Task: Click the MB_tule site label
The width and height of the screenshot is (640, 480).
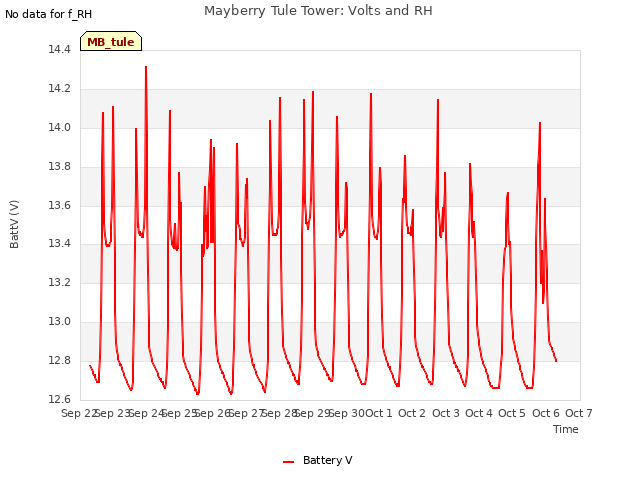Action: pos(111,42)
